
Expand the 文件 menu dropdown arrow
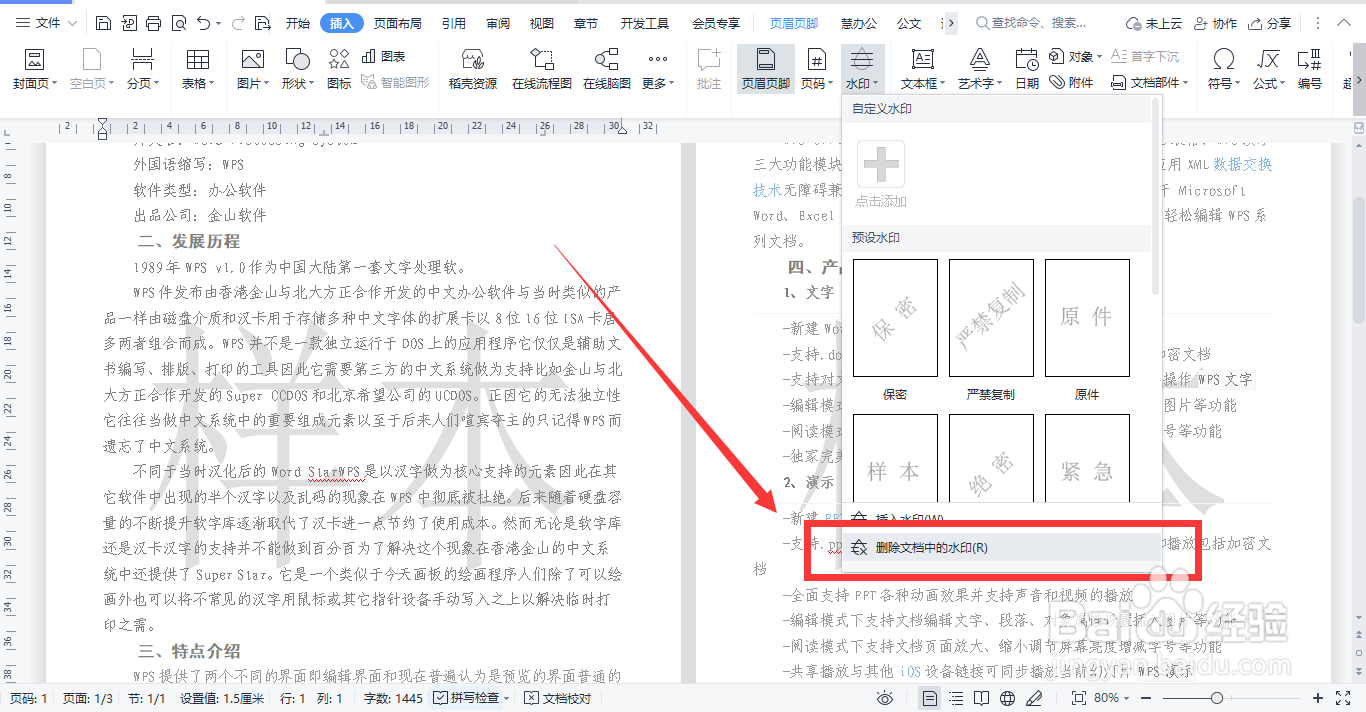[x=72, y=23]
